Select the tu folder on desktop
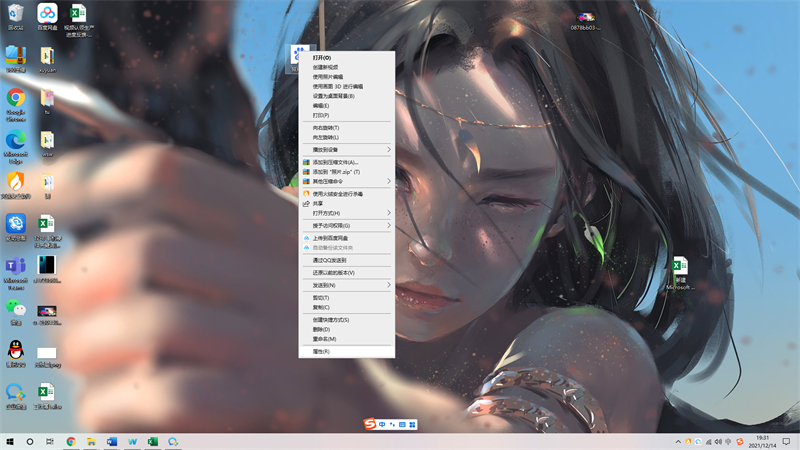 [47, 102]
